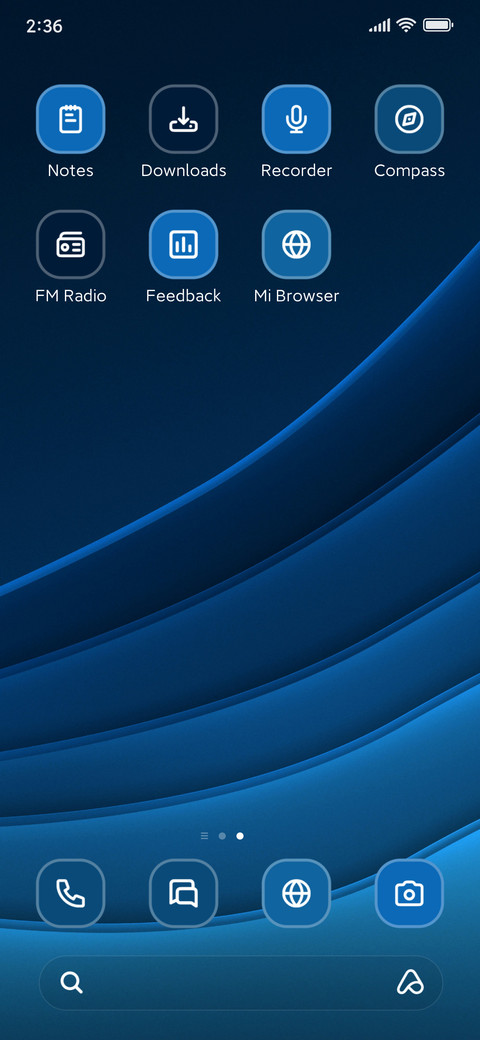Tap the battery indicator in the status bar
The width and height of the screenshot is (480, 1040).
click(x=438, y=26)
